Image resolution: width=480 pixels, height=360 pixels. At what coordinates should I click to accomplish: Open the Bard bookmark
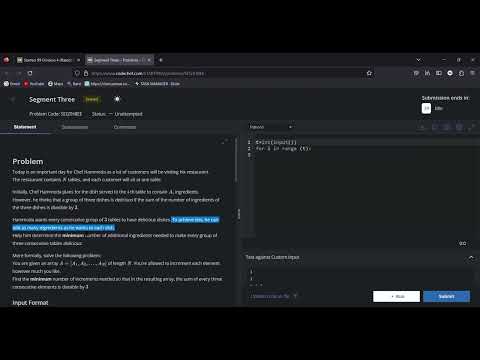(x=74, y=84)
